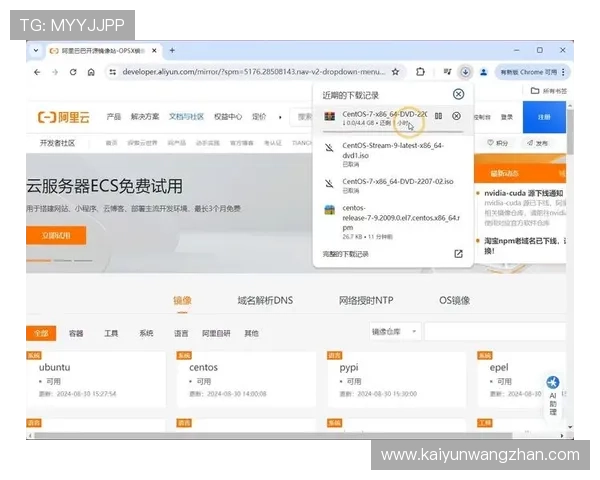Click the mirror search input field
600x480 pixels.
pyautogui.click(x=495, y=331)
